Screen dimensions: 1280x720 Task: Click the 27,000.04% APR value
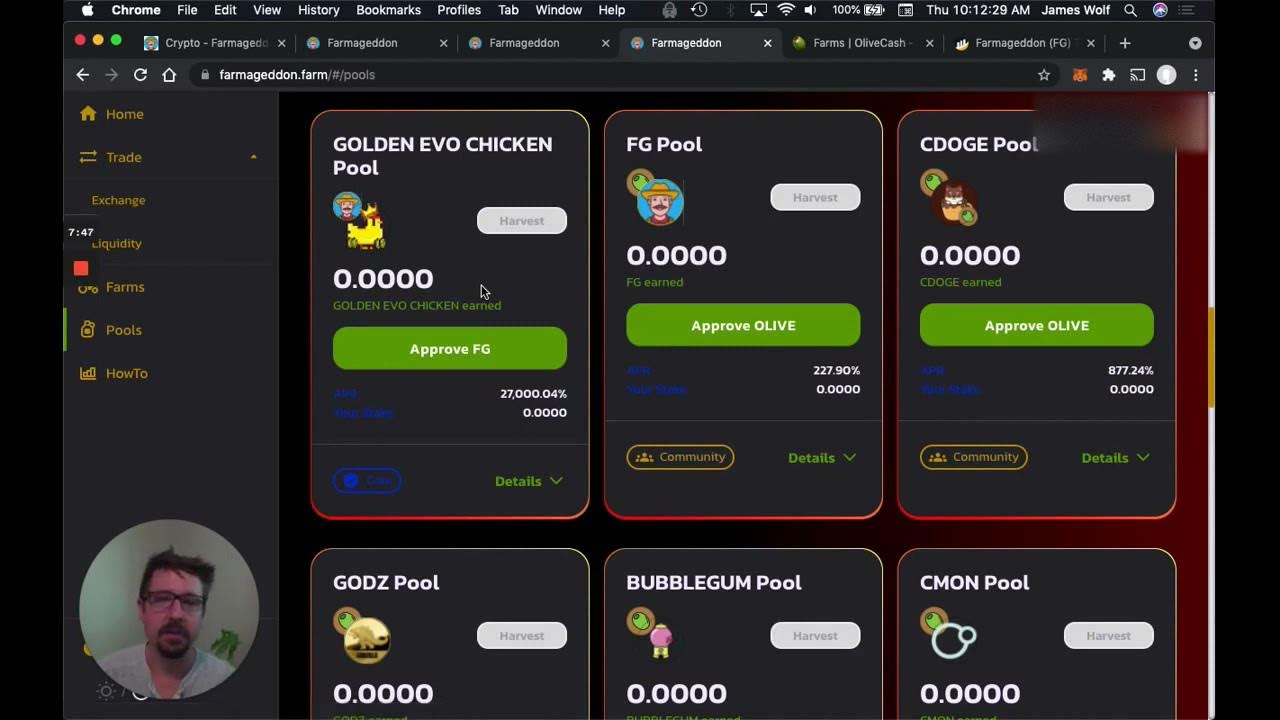[533, 394]
